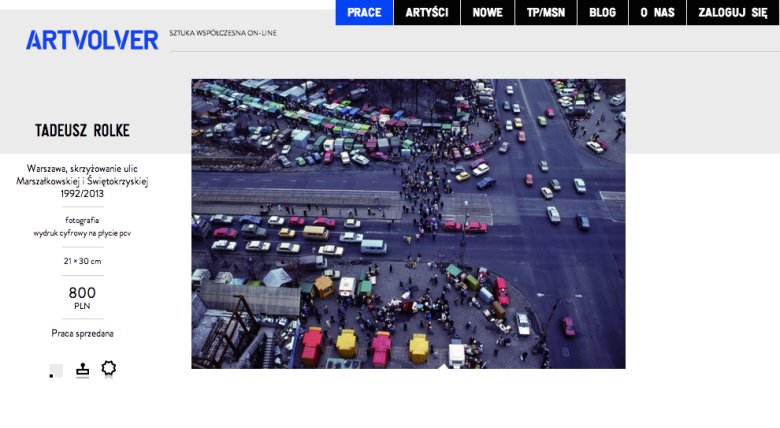Click the stamp icon under the price

(82, 370)
